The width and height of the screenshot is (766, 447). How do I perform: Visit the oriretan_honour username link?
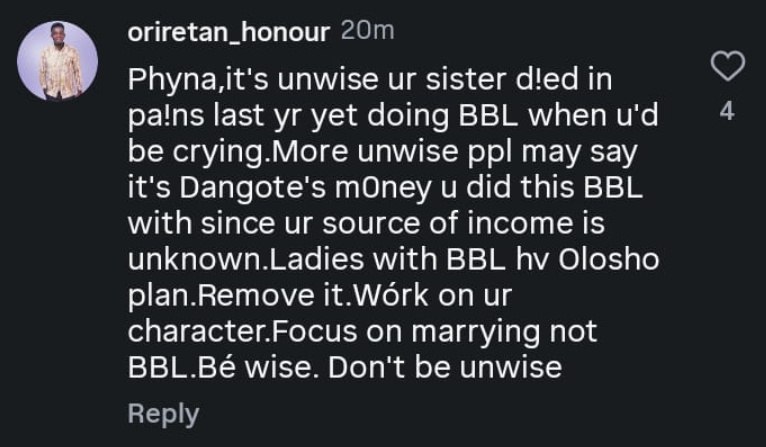pos(229,32)
